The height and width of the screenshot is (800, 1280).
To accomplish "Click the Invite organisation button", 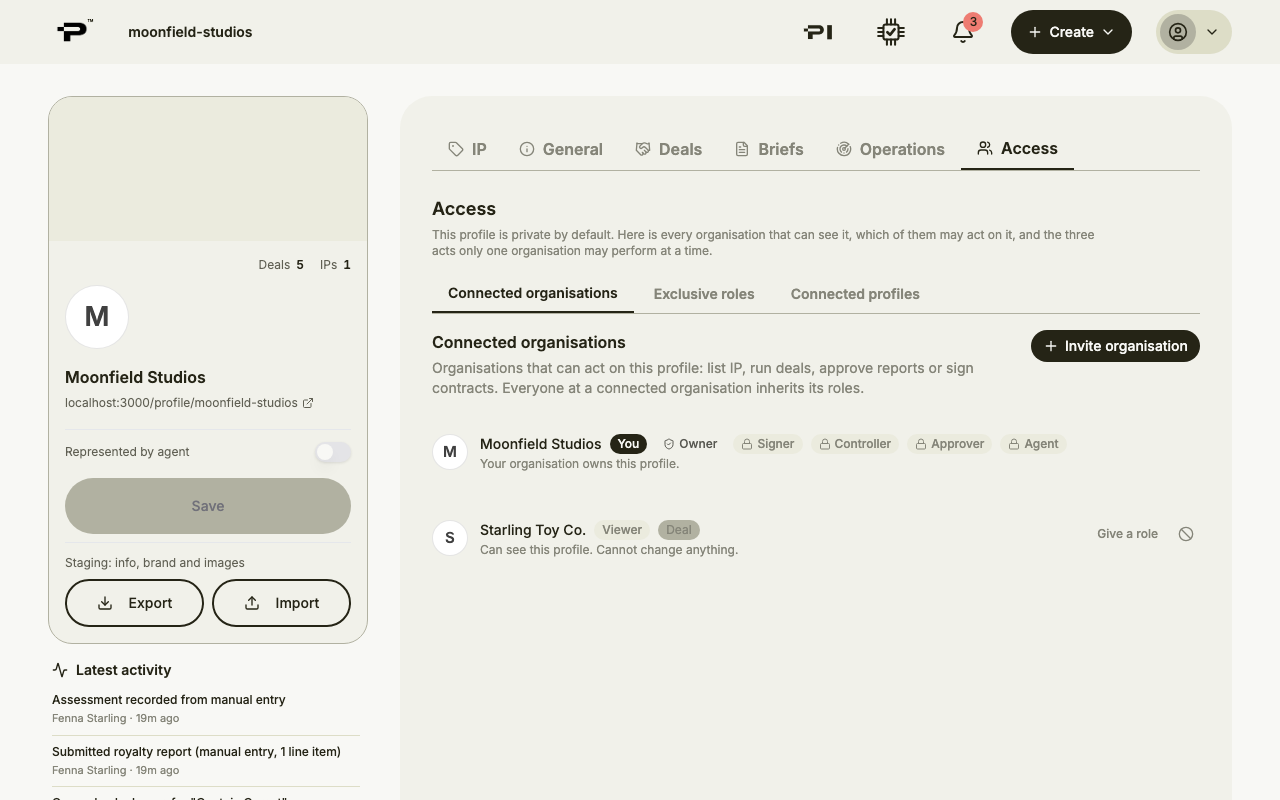I will pyautogui.click(x=1115, y=346).
